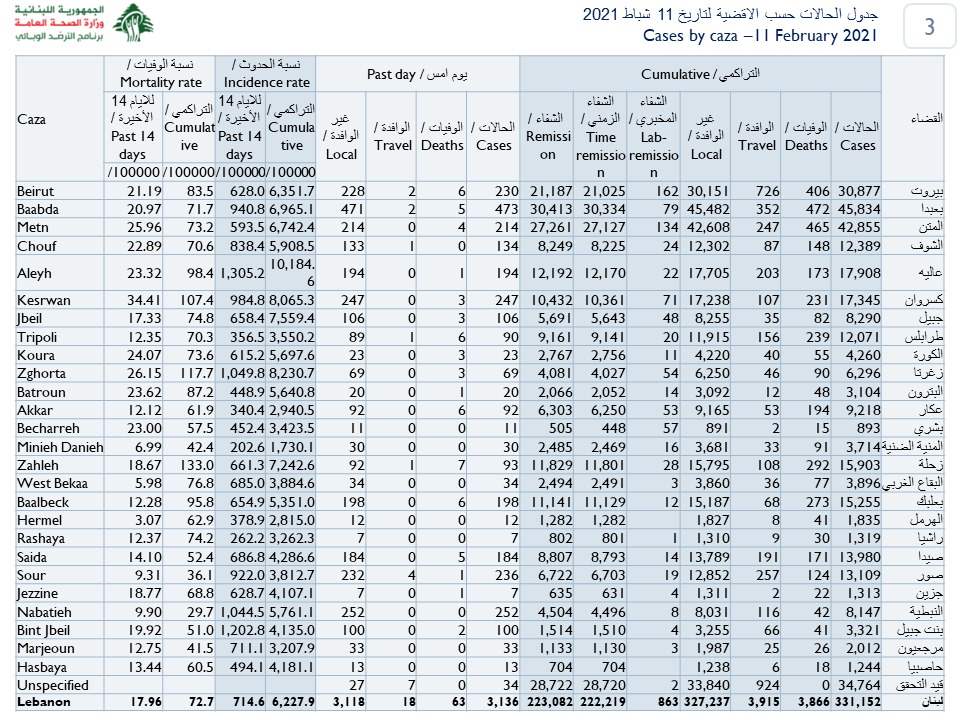Select the 'Hermel' row label
The width and height of the screenshot is (960, 720).
(x=39, y=520)
